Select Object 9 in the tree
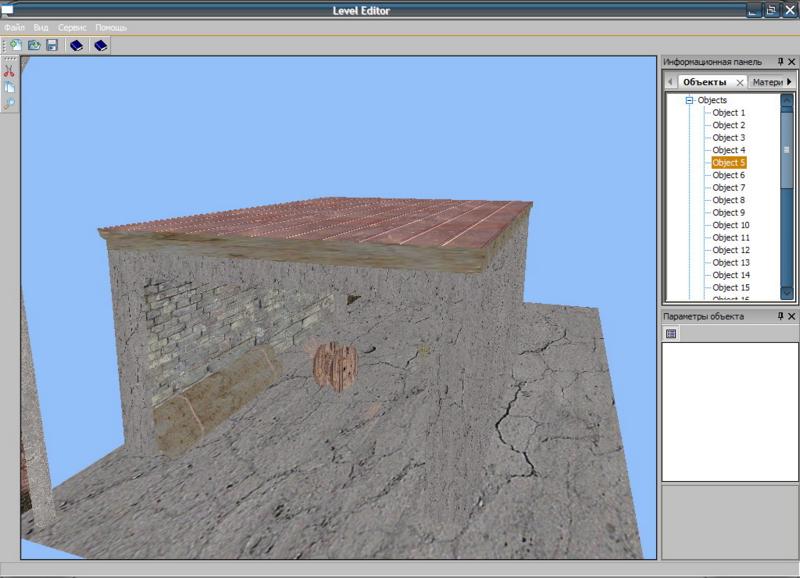 click(729, 213)
